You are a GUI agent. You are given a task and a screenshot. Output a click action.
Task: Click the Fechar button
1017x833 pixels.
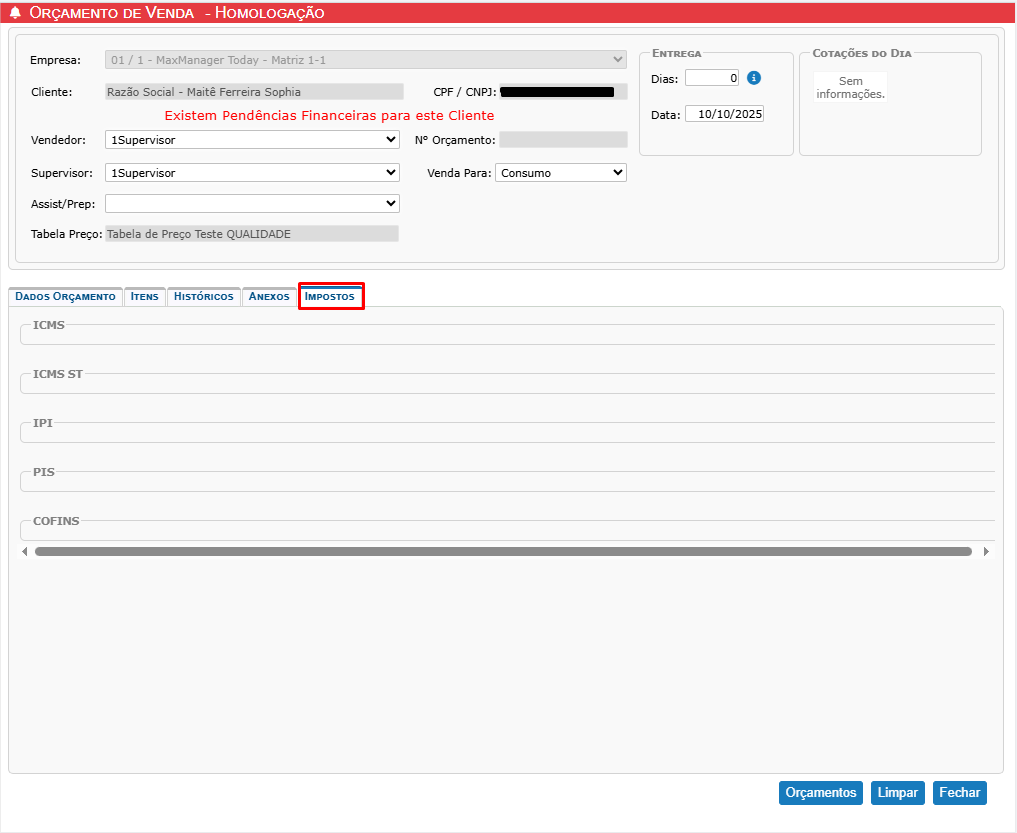pos(959,793)
